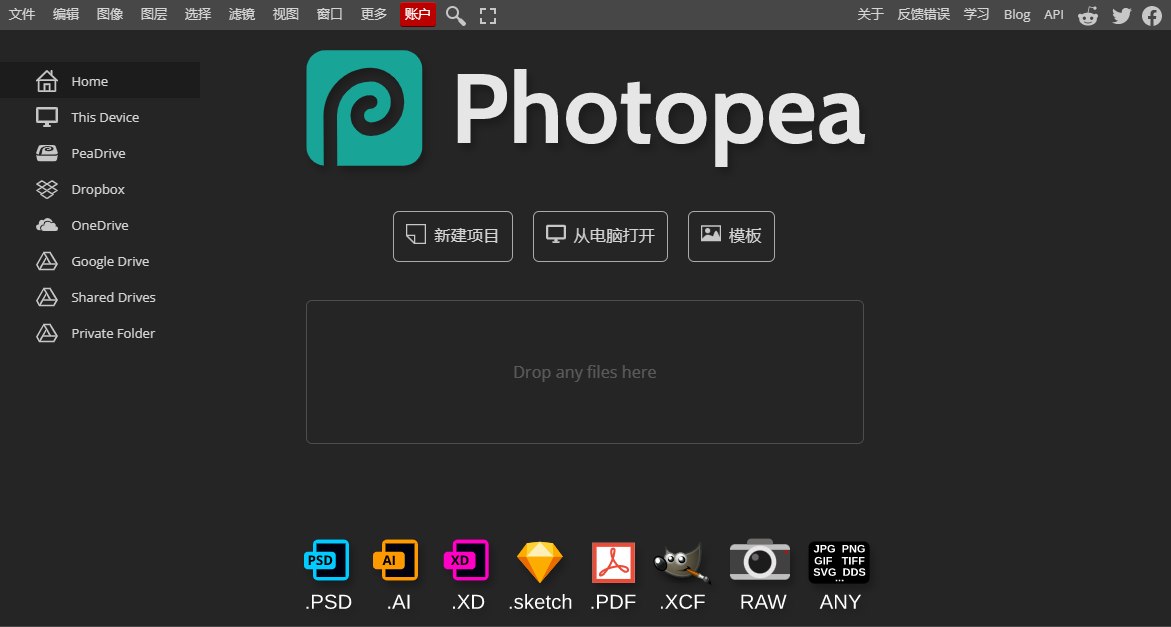
Task: Click the RAW camera icon
Action: click(760, 560)
